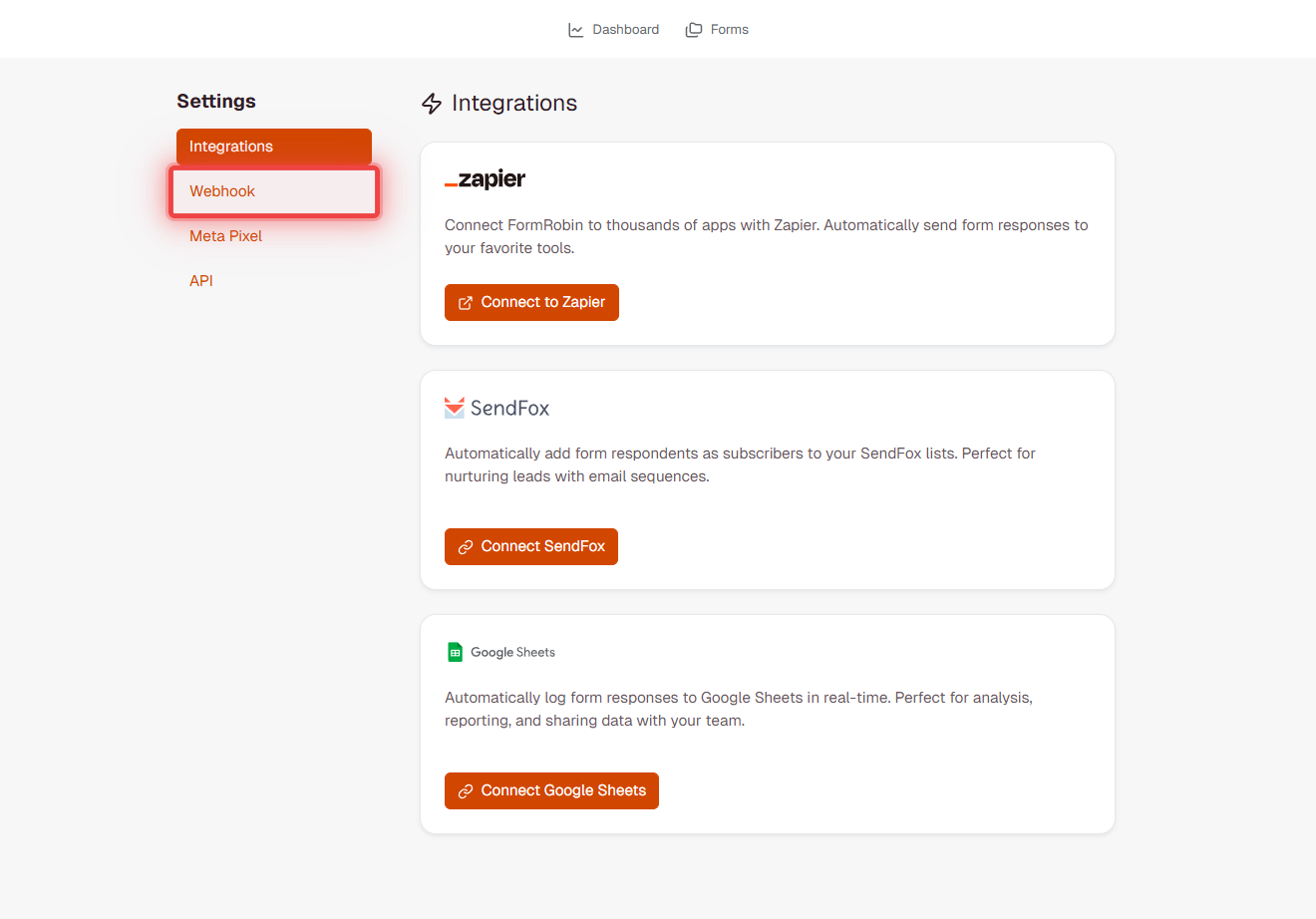Screen dimensions: 1316x919
Task: Click the Connect to Zapier button
Action: (531, 302)
